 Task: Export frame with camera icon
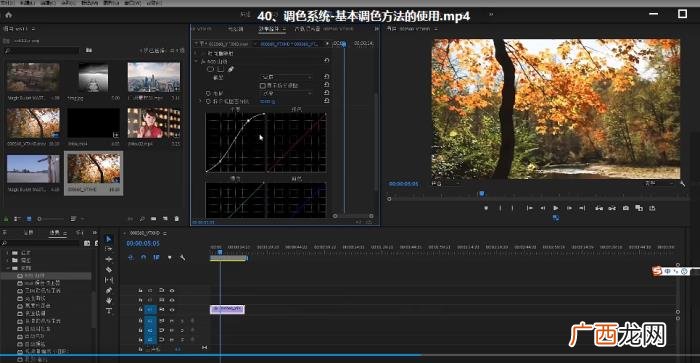click(626, 208)
